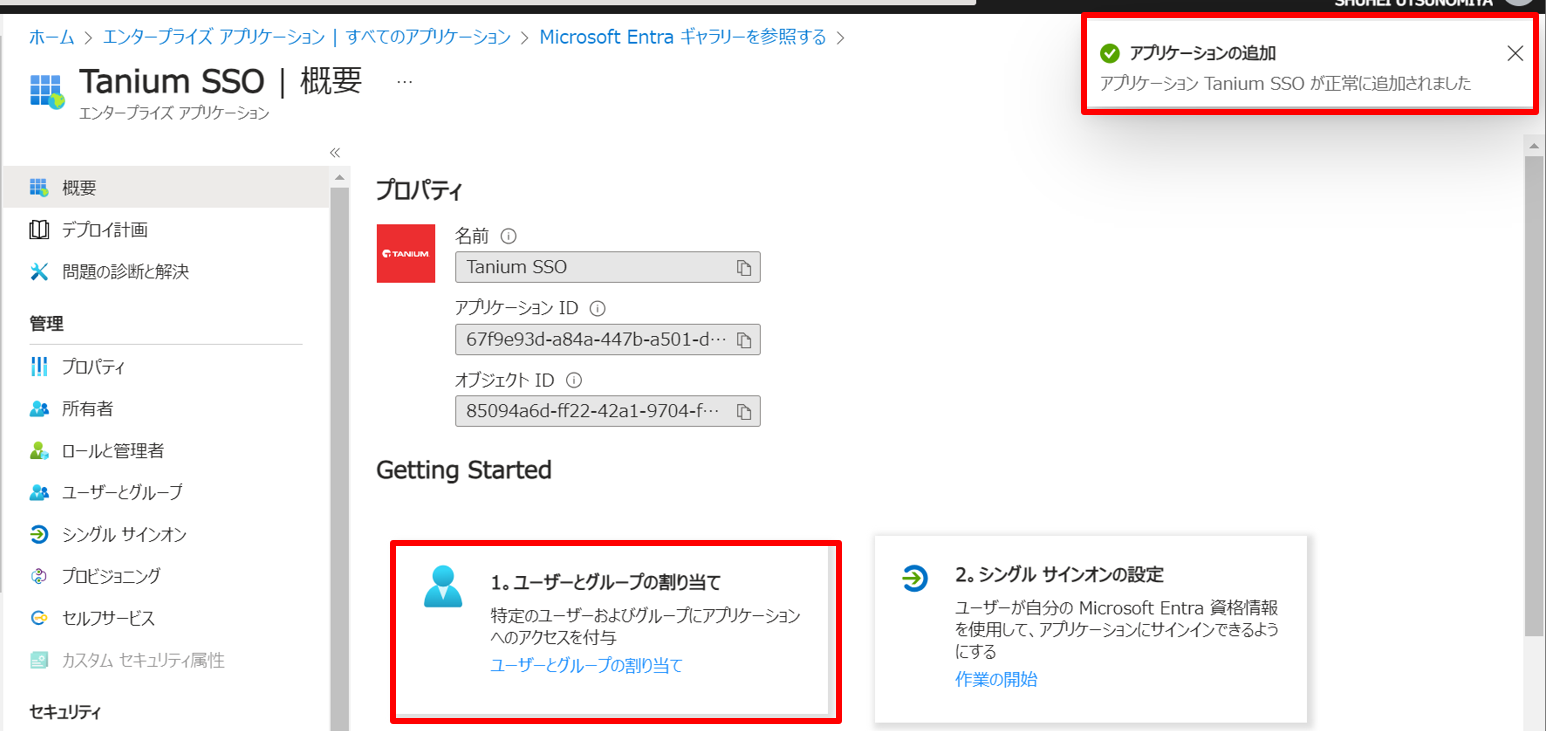This screenshot has width=1546, height=731.
Task: Click the プロビジョニング cycle icon
Action: [39, 576]
